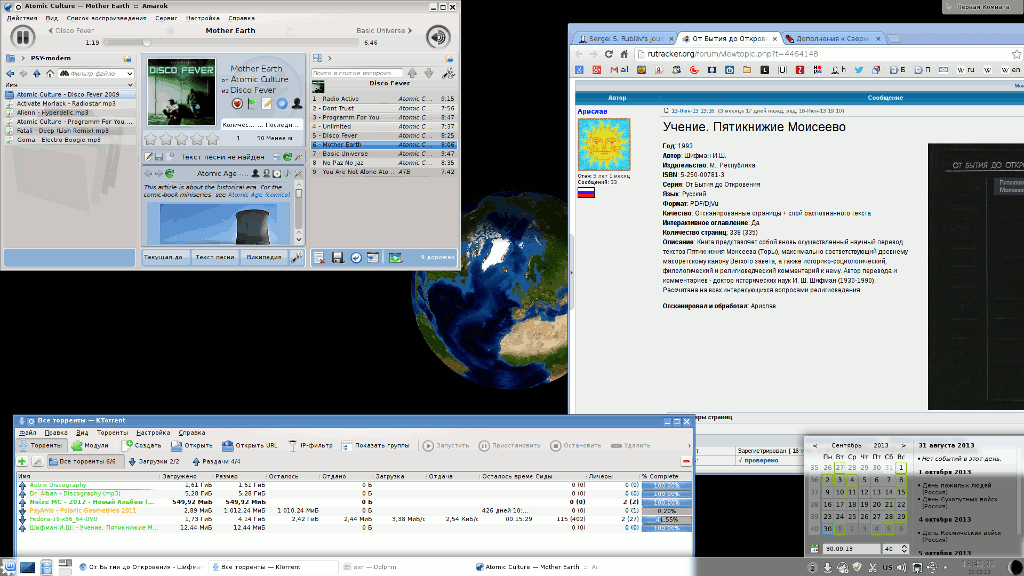Rate track with the third star

click(182, 138)
